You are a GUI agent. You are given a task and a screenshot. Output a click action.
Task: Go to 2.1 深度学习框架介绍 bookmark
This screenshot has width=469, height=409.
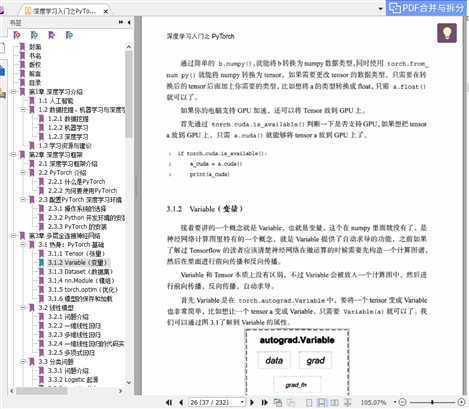tap(68, 164)
